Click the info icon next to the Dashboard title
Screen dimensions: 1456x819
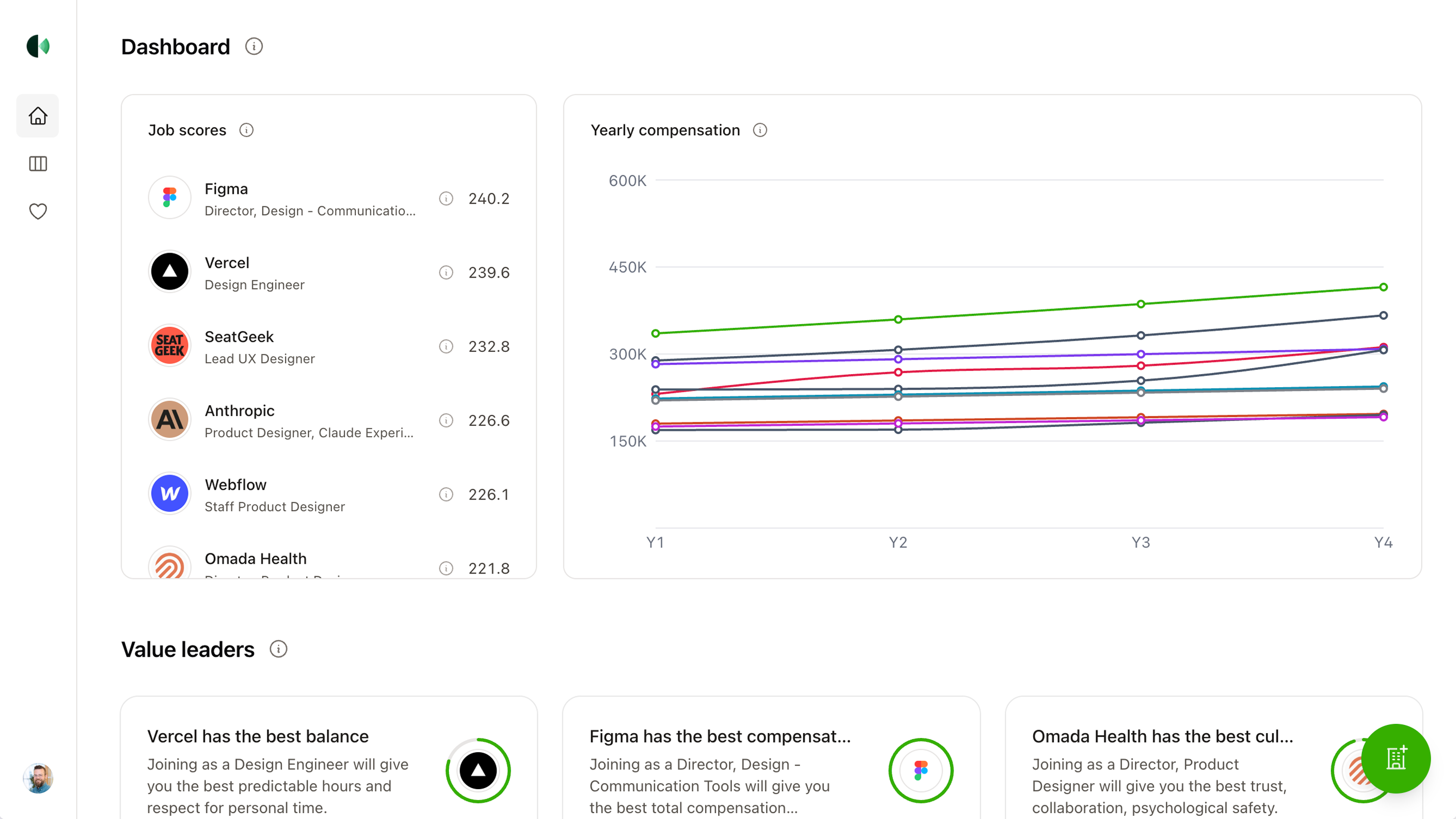pos(254,46)
